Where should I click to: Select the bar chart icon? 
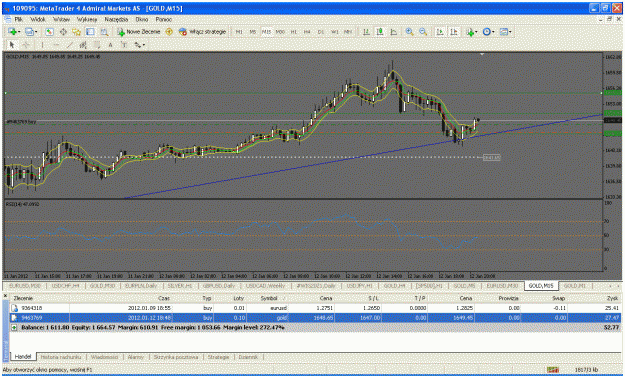coord(366,32)
